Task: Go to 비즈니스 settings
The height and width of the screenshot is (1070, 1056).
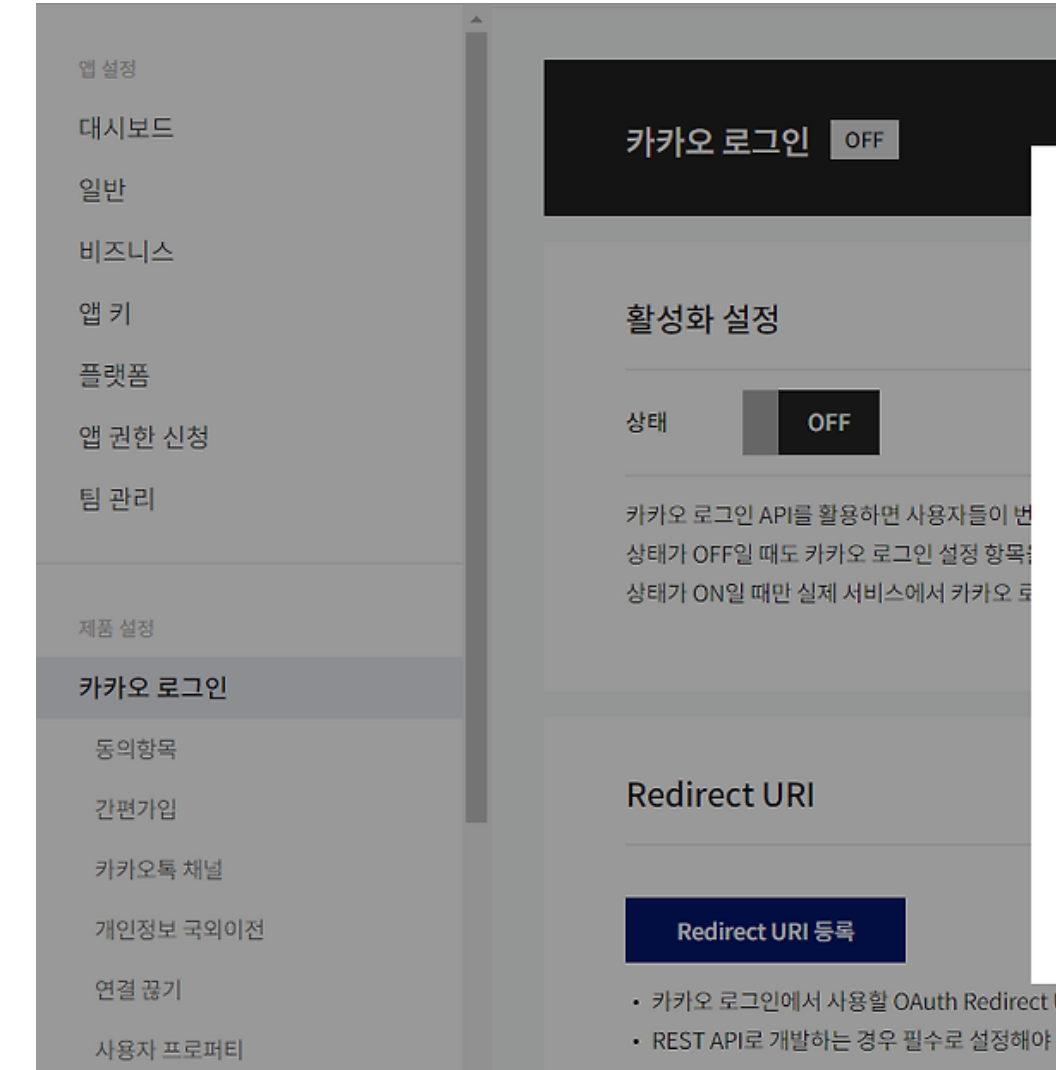Action: pos(126,252)
